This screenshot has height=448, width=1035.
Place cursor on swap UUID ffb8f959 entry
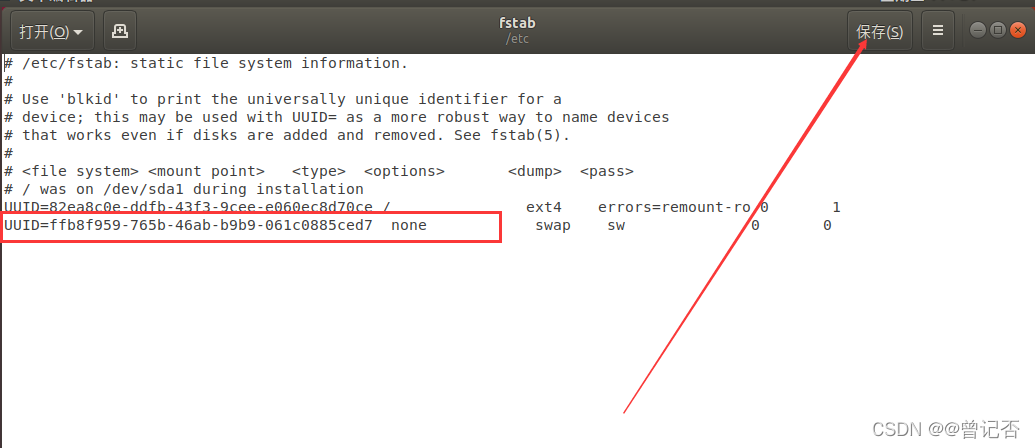[188, 225]
